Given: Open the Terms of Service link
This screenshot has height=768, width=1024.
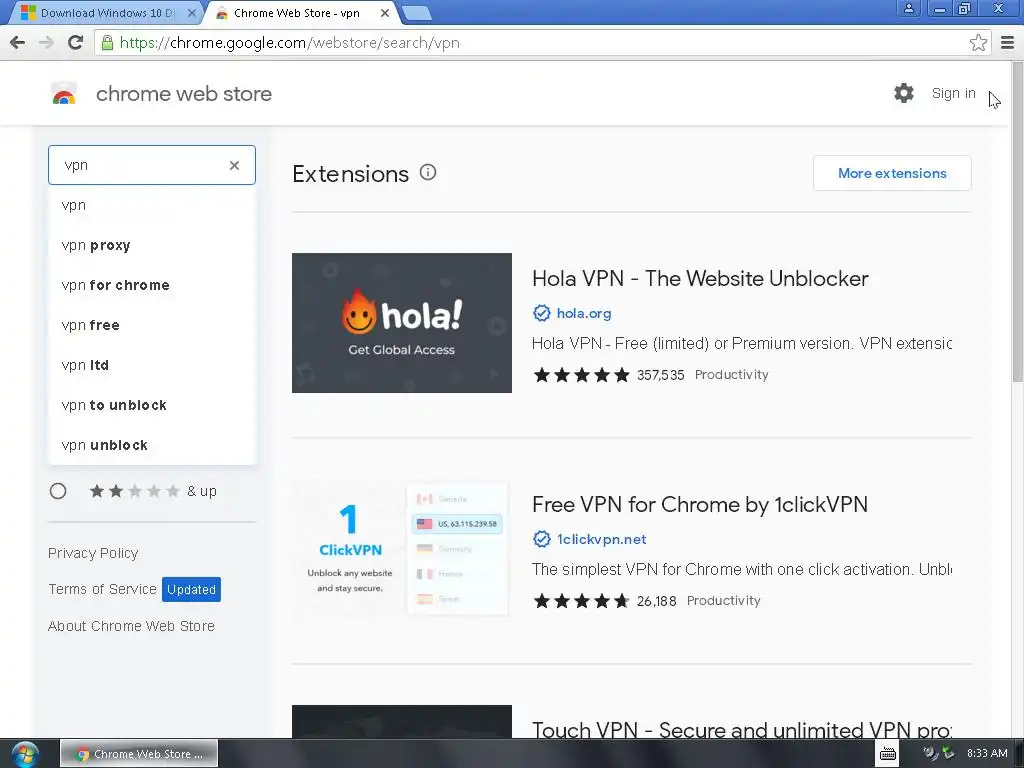Looking at the screenshot, I should click(103, 589).
